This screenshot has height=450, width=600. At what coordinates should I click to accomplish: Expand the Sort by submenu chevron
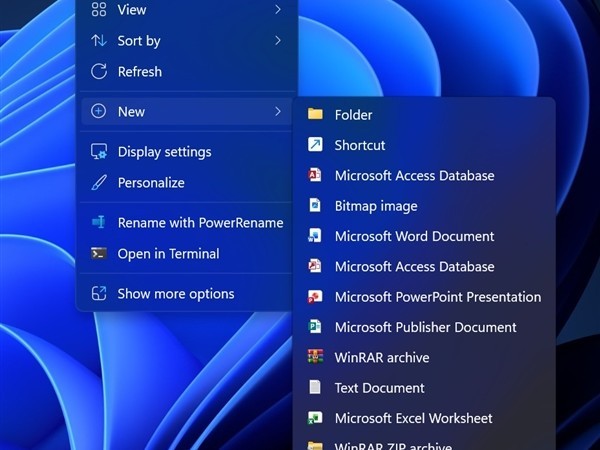pos(278,41)
